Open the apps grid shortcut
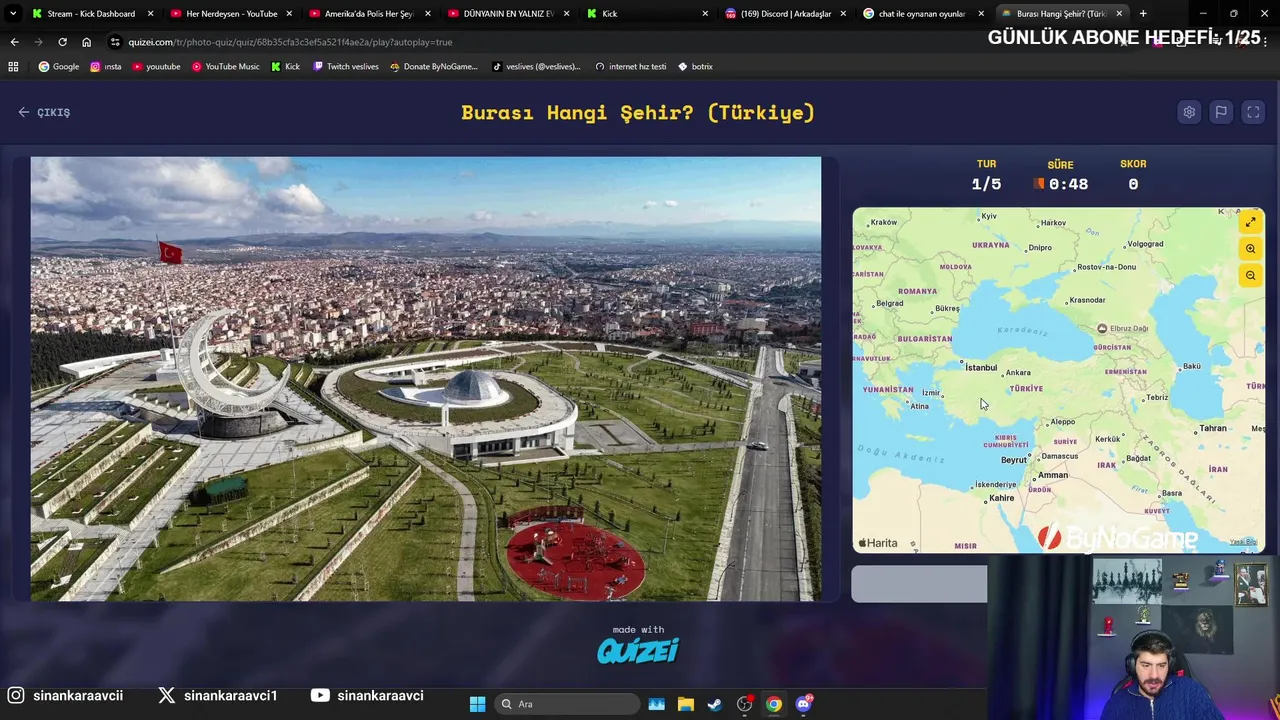Image resolution: width=1280 pixels, height=720 pixels. pos(13,66)
